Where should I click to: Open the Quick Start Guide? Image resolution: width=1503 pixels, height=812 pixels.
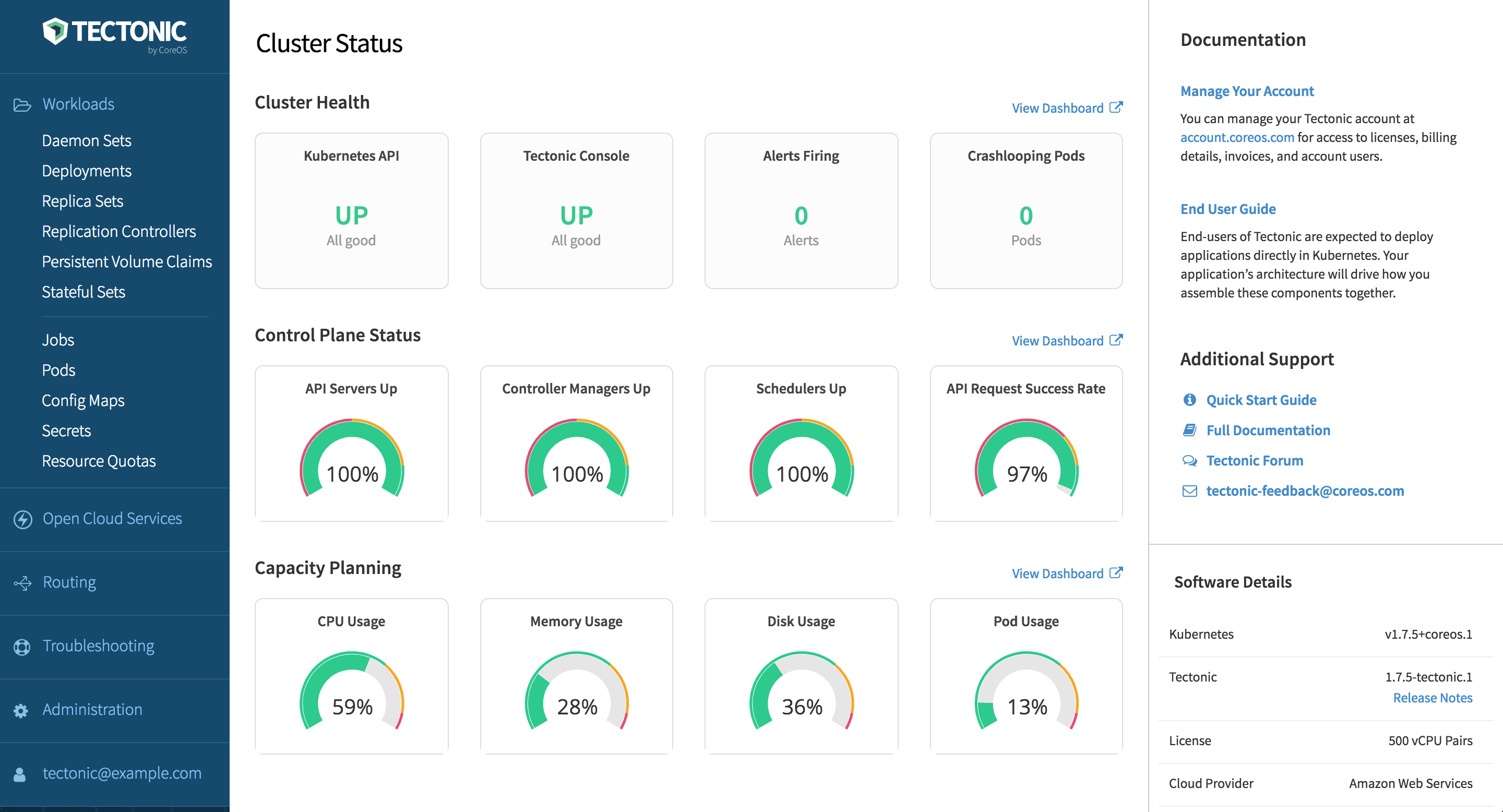[1261, 400]
